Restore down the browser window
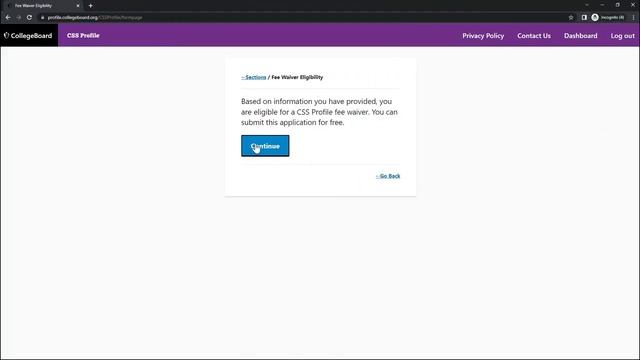 (x=618, y=5)
